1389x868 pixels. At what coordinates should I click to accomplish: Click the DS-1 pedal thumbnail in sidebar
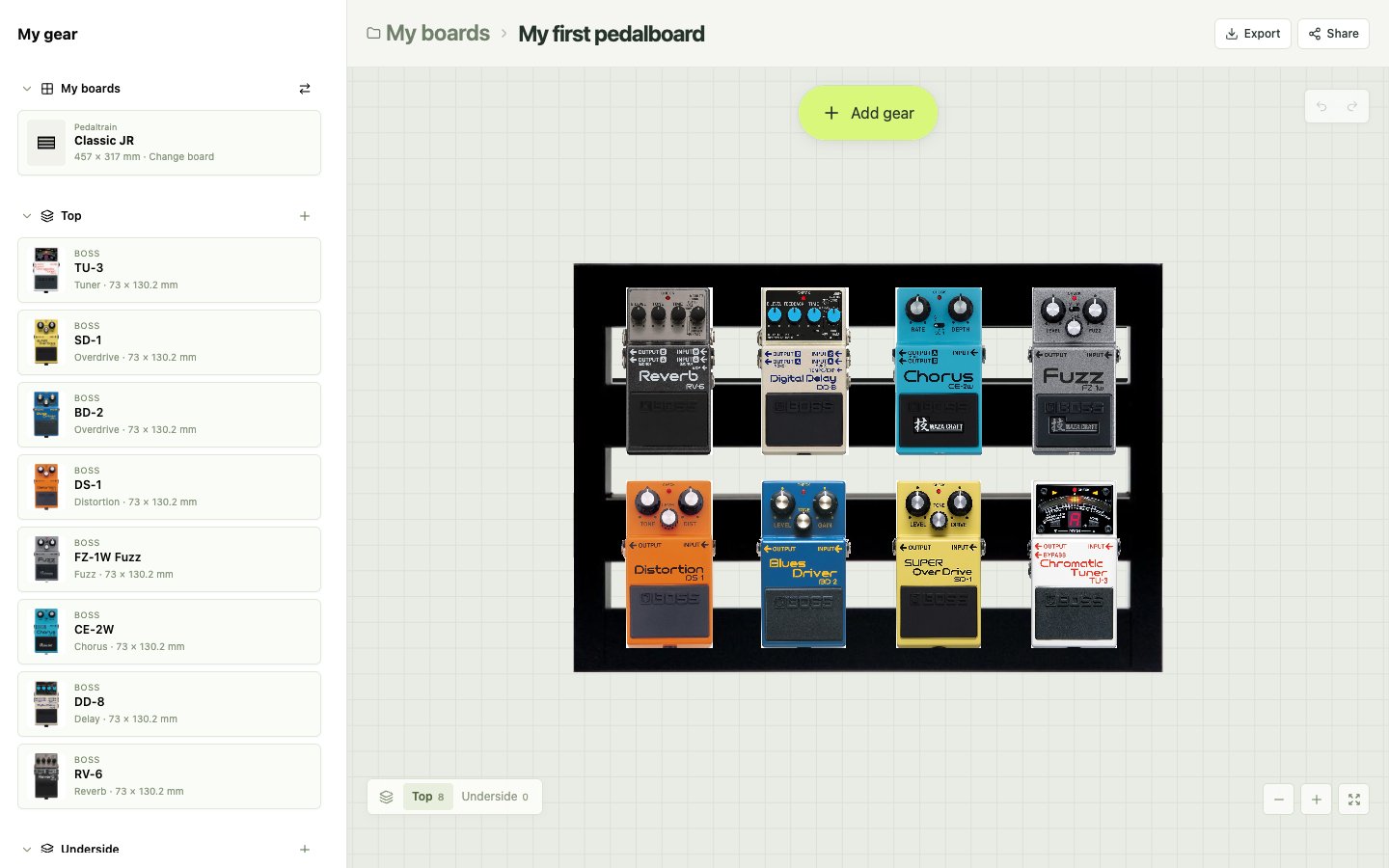46,487
